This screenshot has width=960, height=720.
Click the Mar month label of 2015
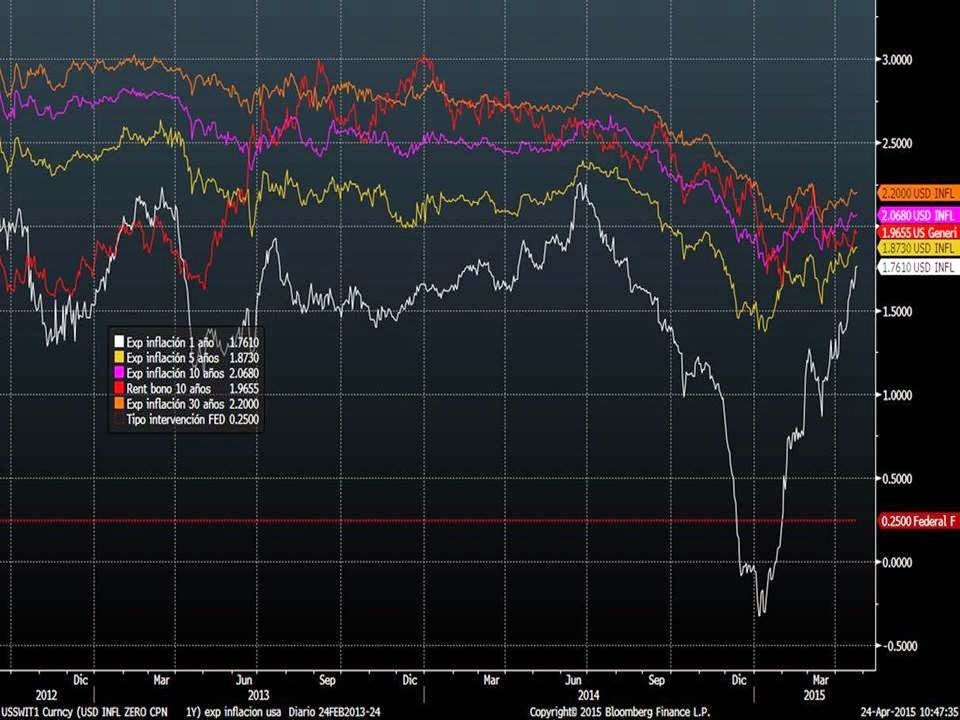820,680
